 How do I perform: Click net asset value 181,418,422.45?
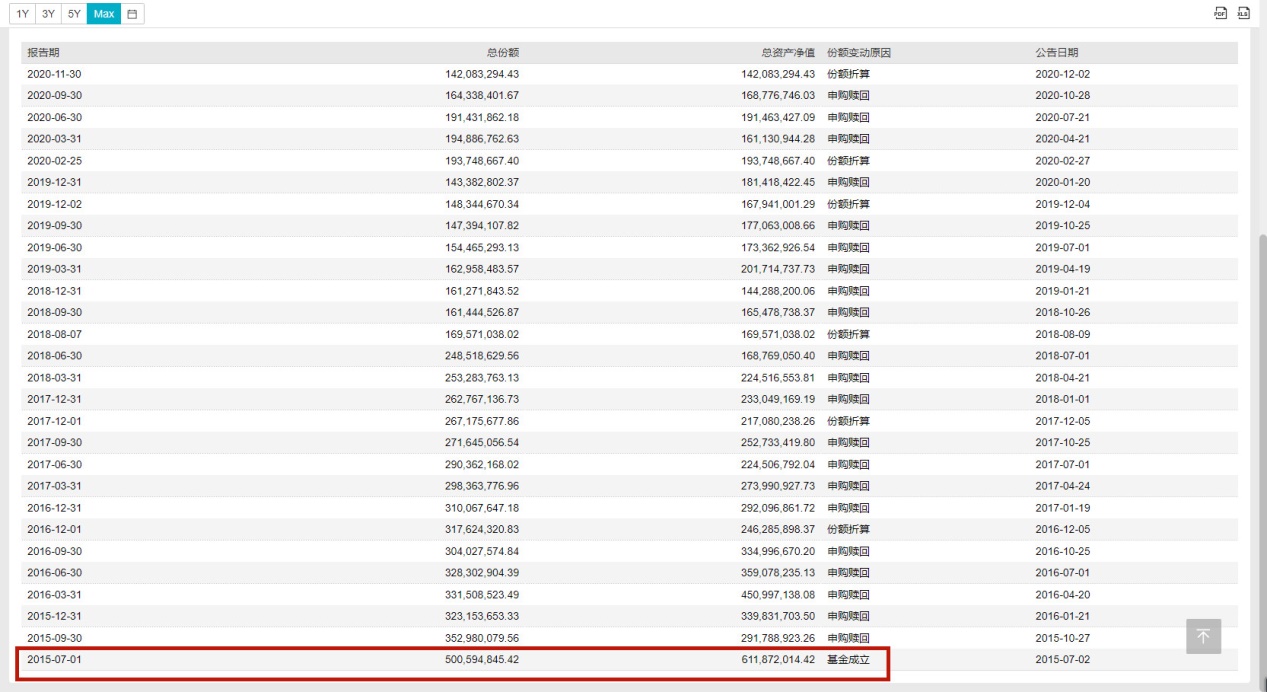pos(778,182)
